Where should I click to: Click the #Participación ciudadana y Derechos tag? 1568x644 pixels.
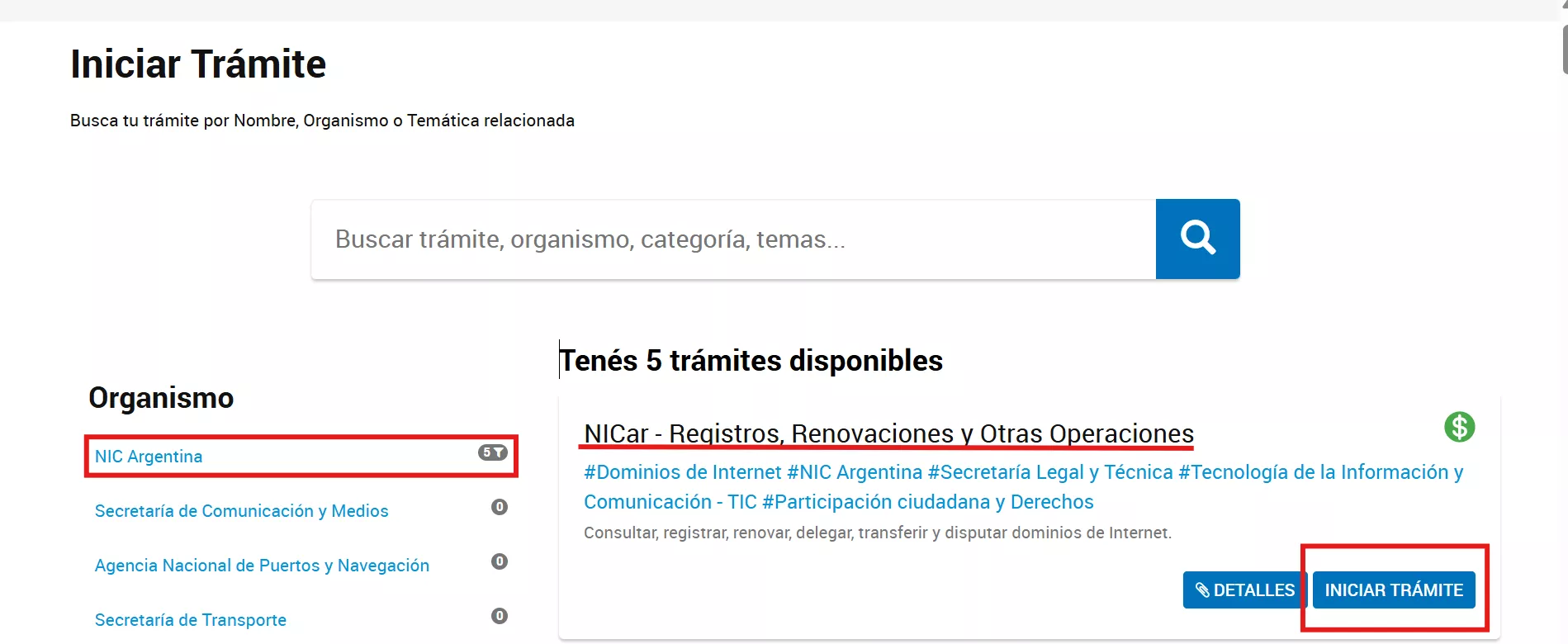pos(928,502)
